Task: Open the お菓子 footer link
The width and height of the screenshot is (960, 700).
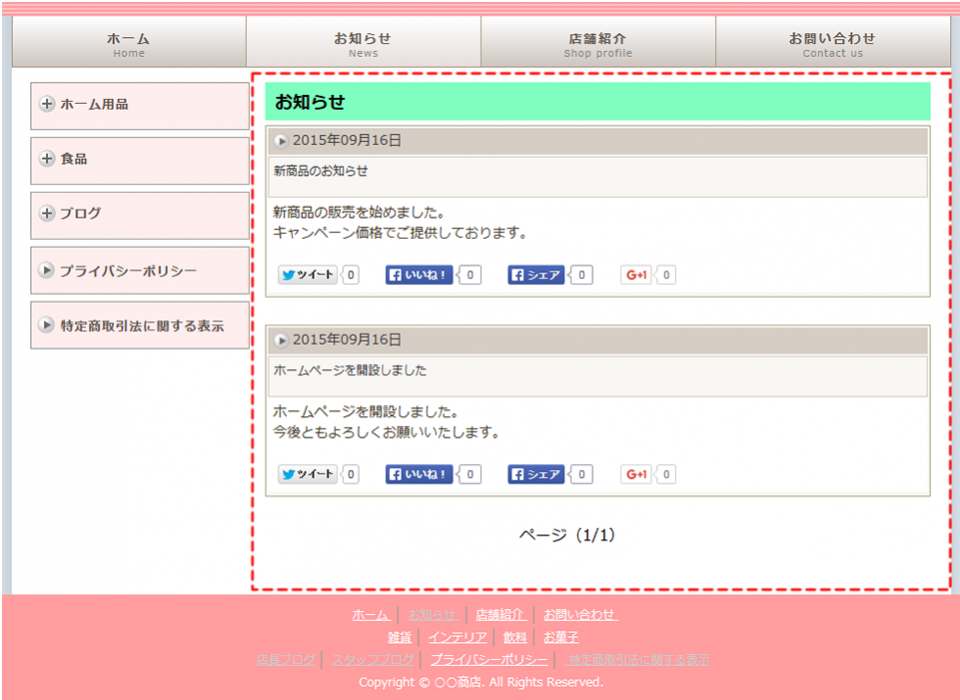Action: [x=561, y=637]
